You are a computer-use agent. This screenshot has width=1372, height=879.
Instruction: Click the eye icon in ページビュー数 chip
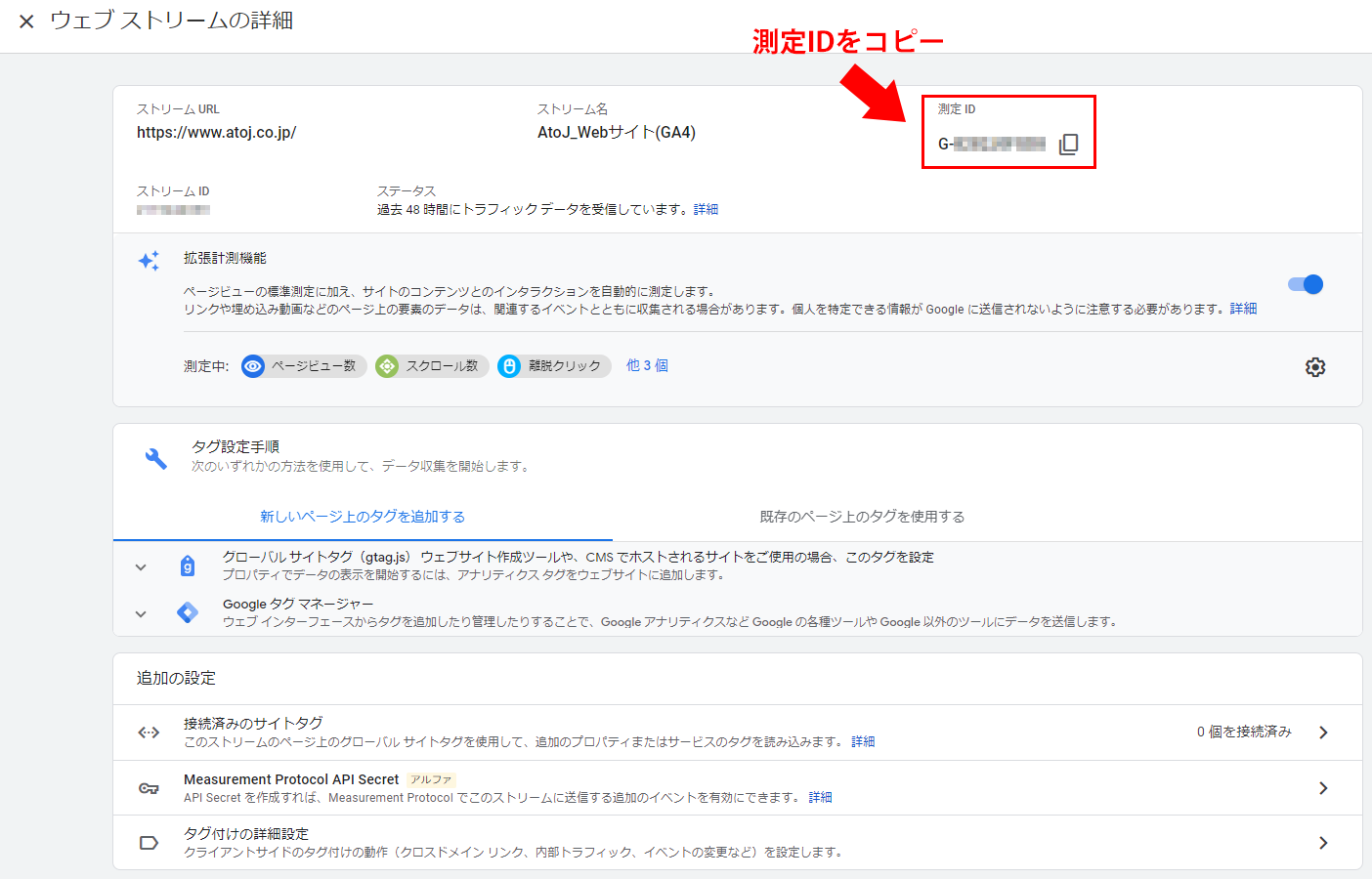pos(253,366)
